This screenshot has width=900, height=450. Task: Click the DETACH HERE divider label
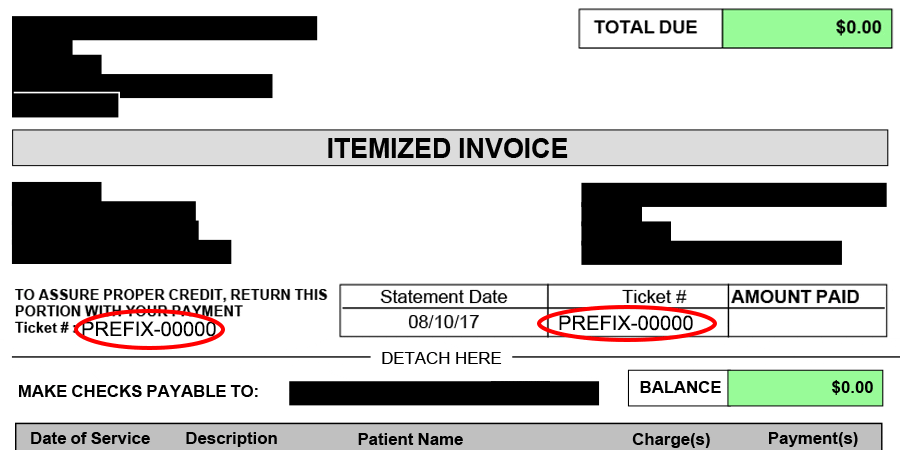[441, 358]
